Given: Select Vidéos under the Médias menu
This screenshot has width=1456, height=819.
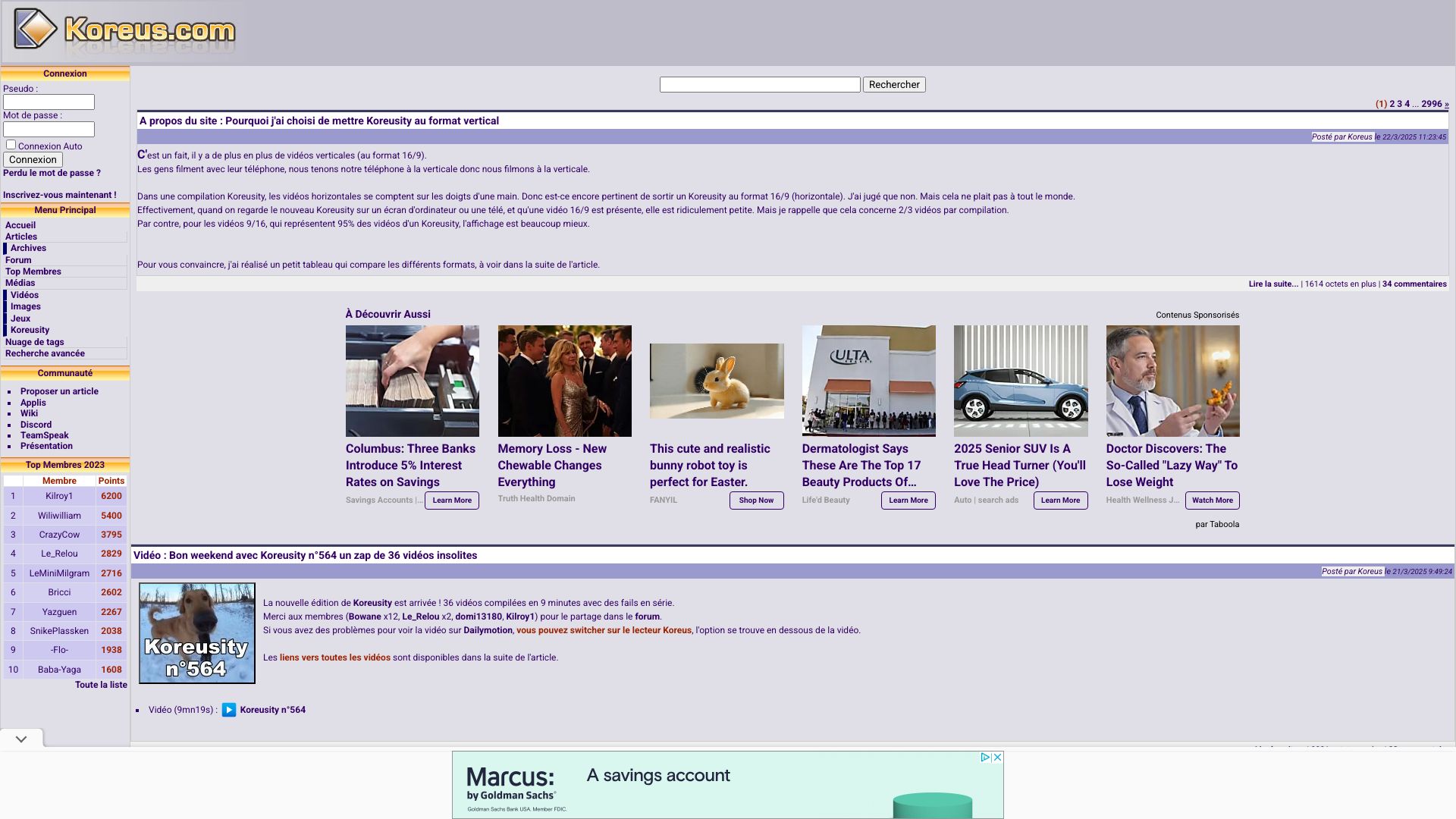Looking at the screenshot, I should (24, 295).
